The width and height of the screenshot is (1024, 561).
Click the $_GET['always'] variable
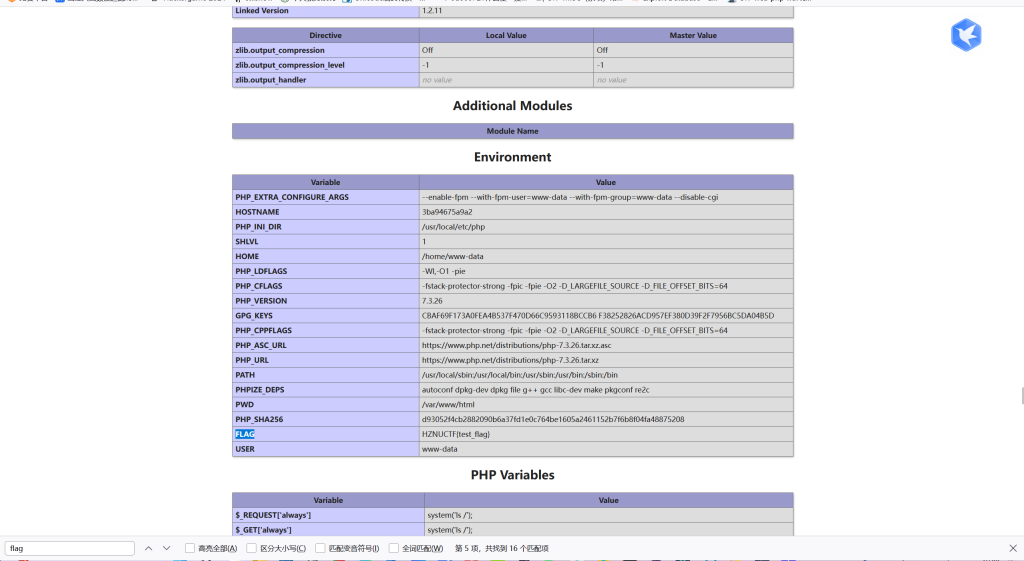point(263,530)
